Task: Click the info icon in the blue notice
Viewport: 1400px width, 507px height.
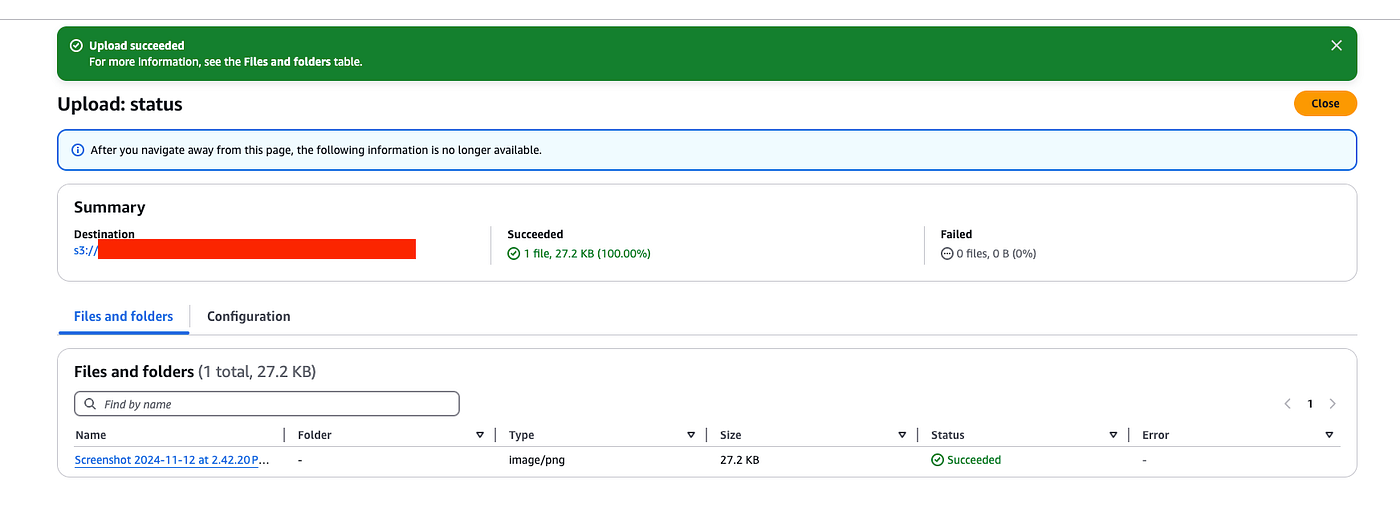Action: (78, 150)
